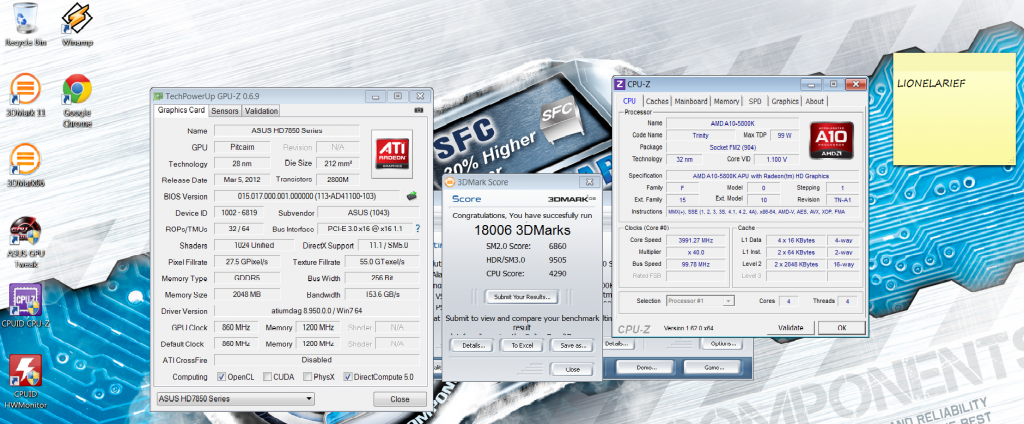Check the PhysX checkbox
This screenshot has height=424, width=1024.
[x=308, y=377]
